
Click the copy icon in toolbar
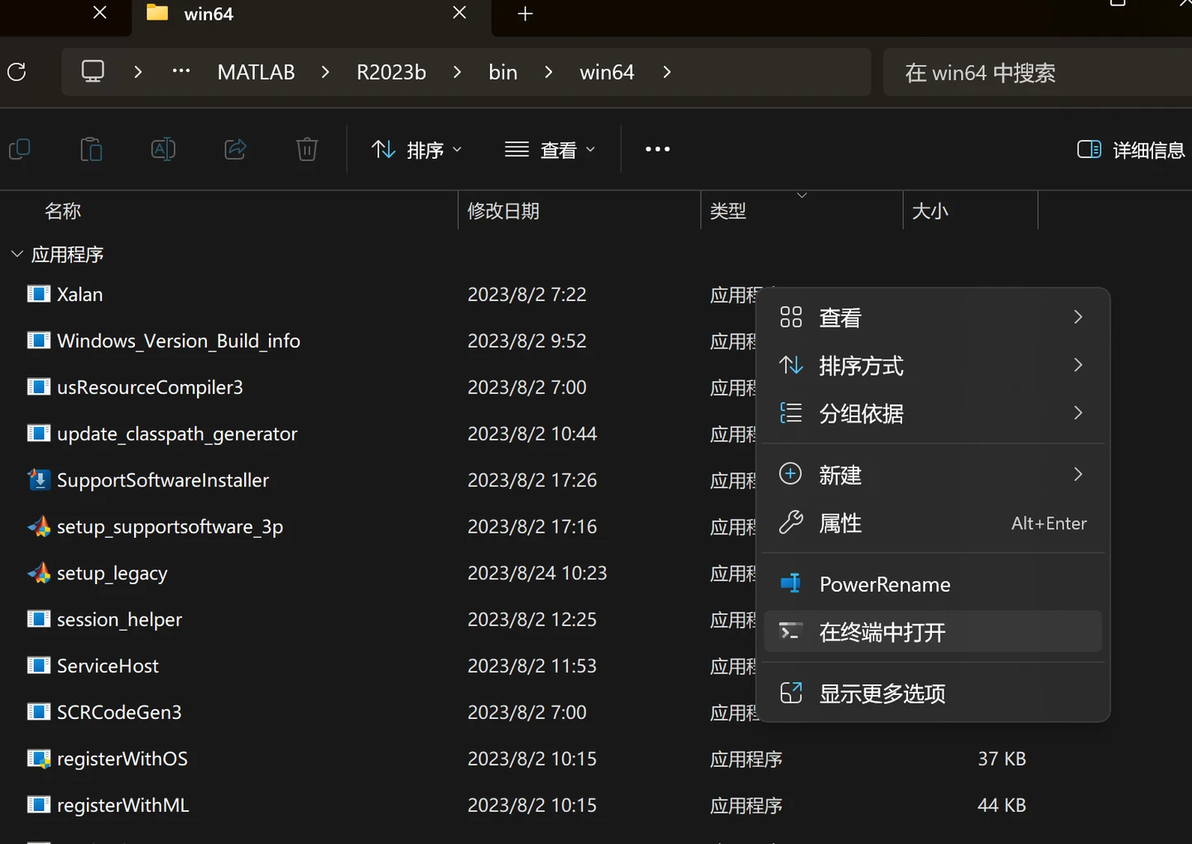pyautogui.click(x=19, y=149)
